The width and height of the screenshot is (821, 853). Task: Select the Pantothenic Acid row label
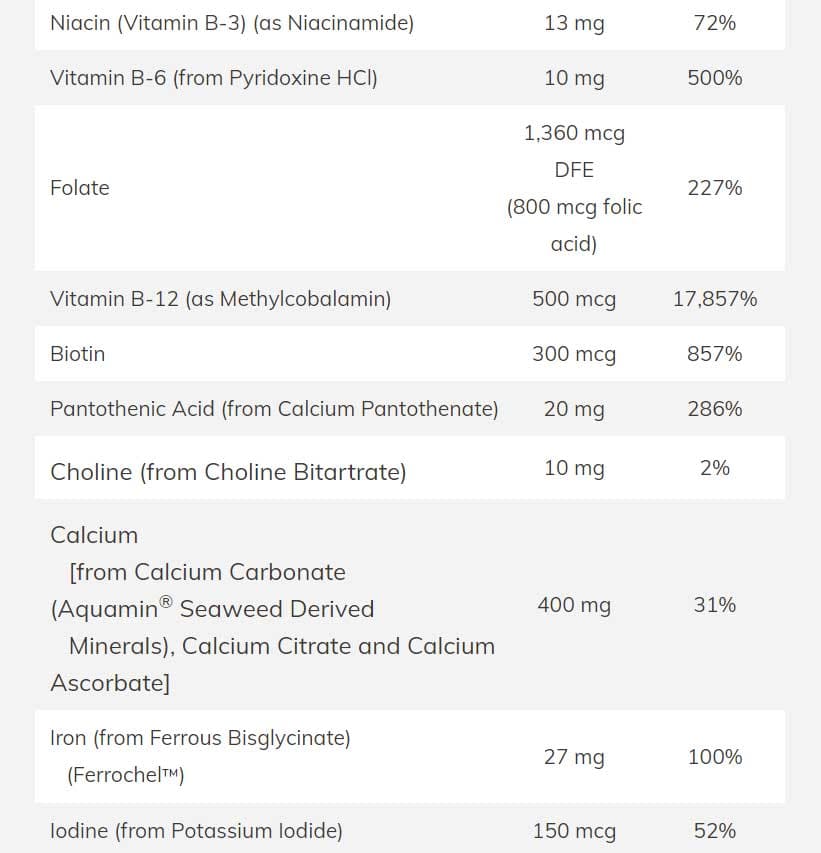[x=274, y=409]
